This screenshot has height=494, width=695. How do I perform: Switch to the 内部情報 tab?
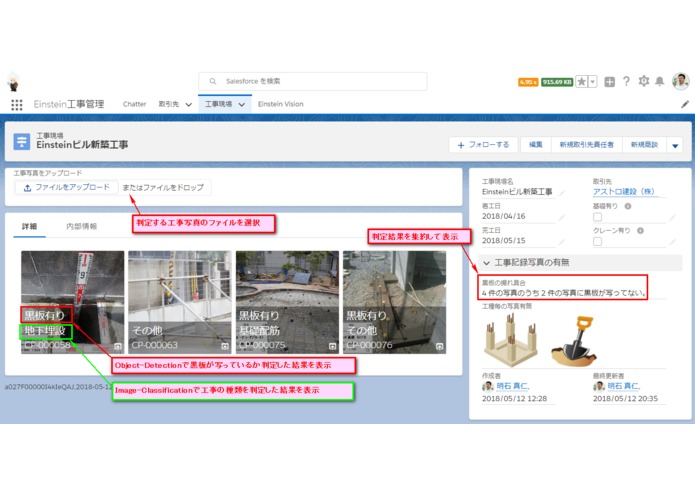[x=82, y=226]
